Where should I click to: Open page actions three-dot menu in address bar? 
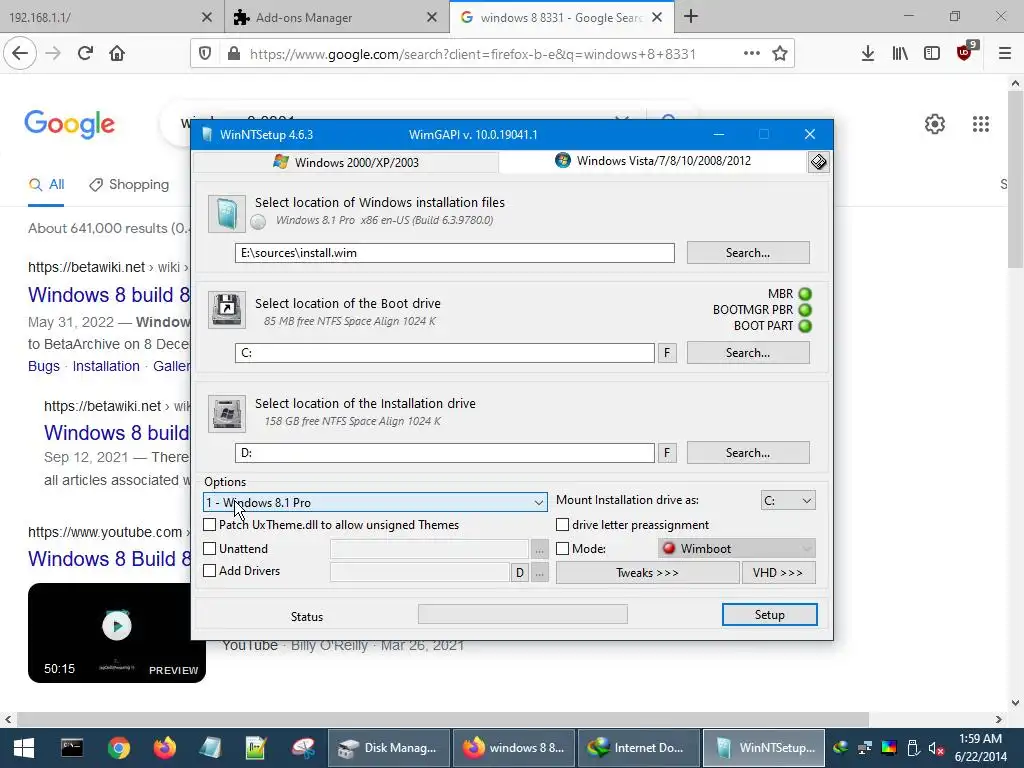pos(752,54)
